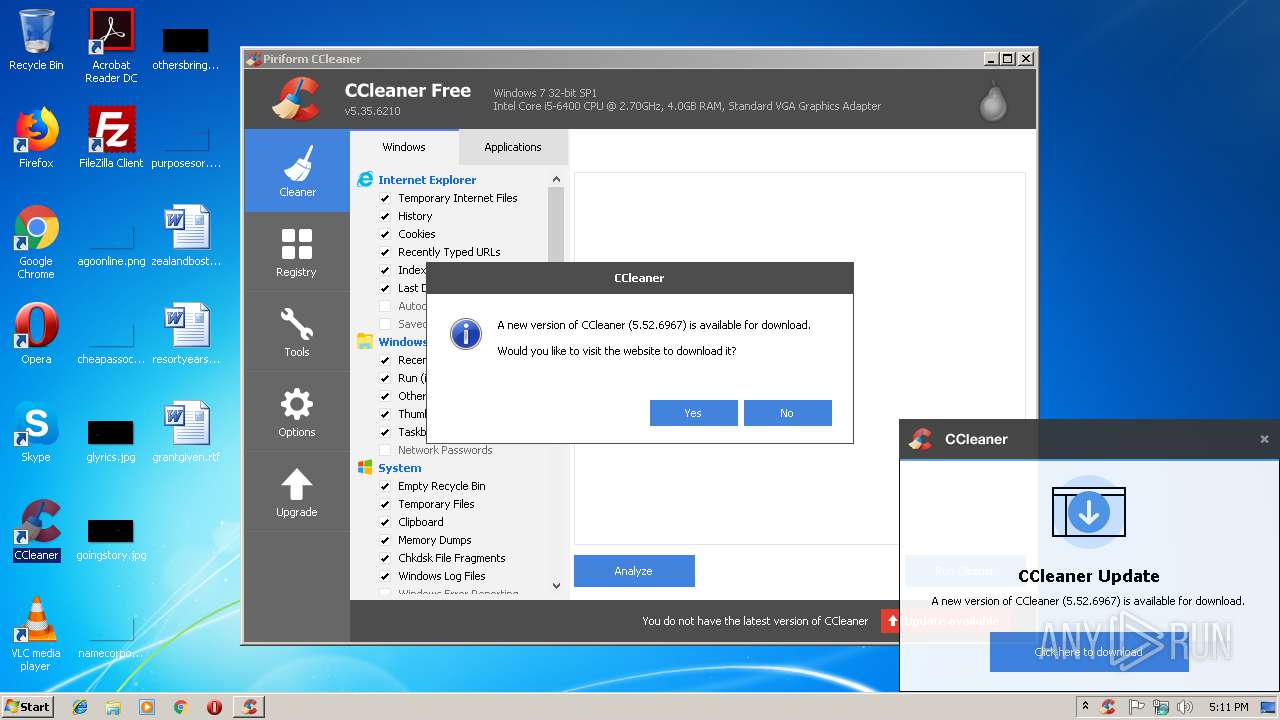Click the Internet Explorer section icon
The height and width of the screenshot is (720, 1280).
[365, 180]
